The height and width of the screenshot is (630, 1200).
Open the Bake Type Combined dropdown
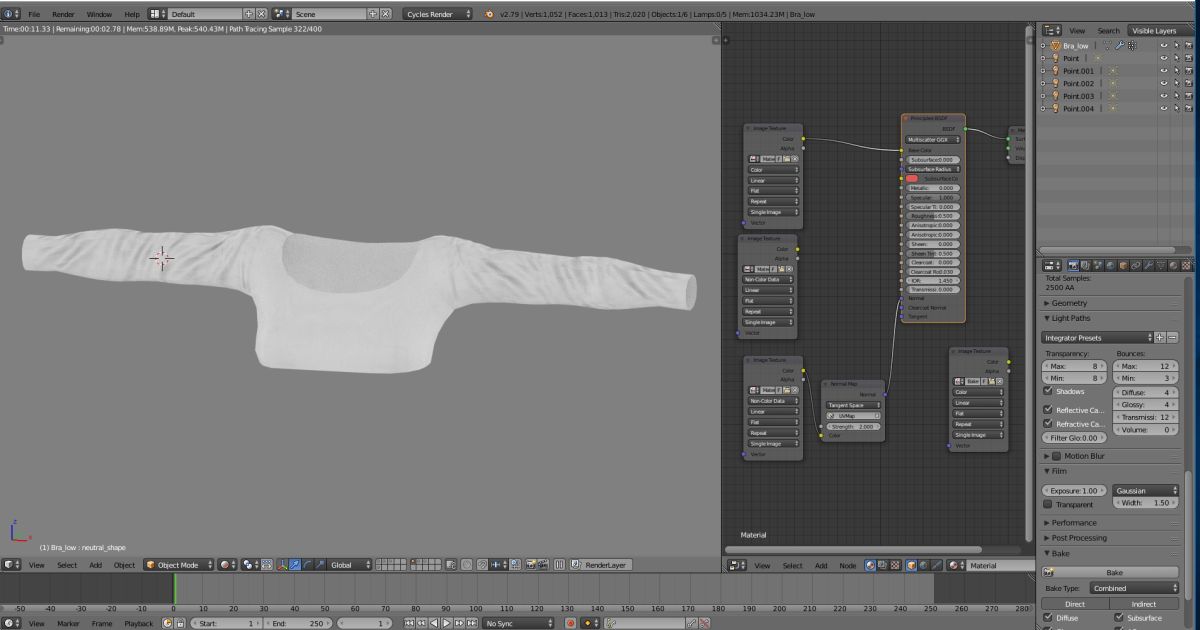pos(1133,588)
